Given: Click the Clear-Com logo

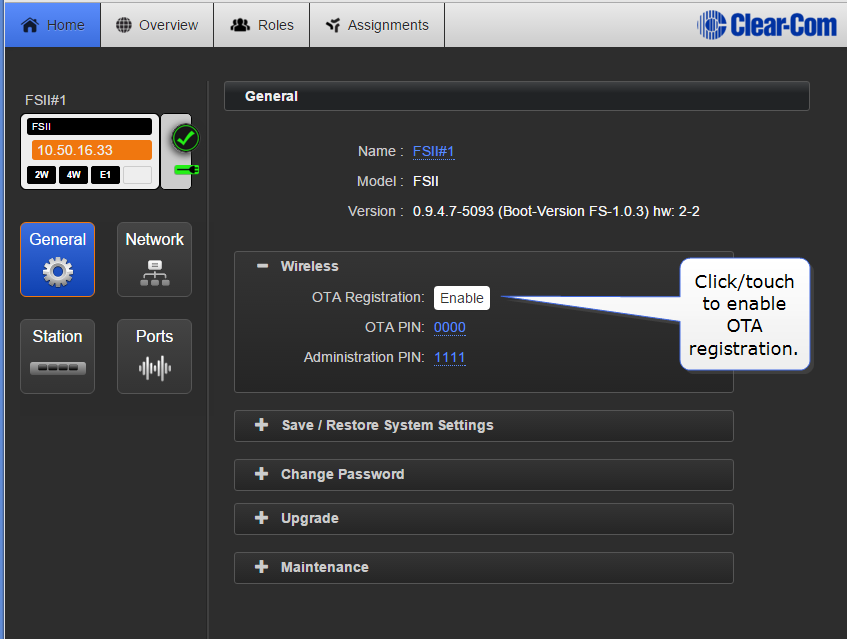Looking at the screenshot, I should [767, 24].
